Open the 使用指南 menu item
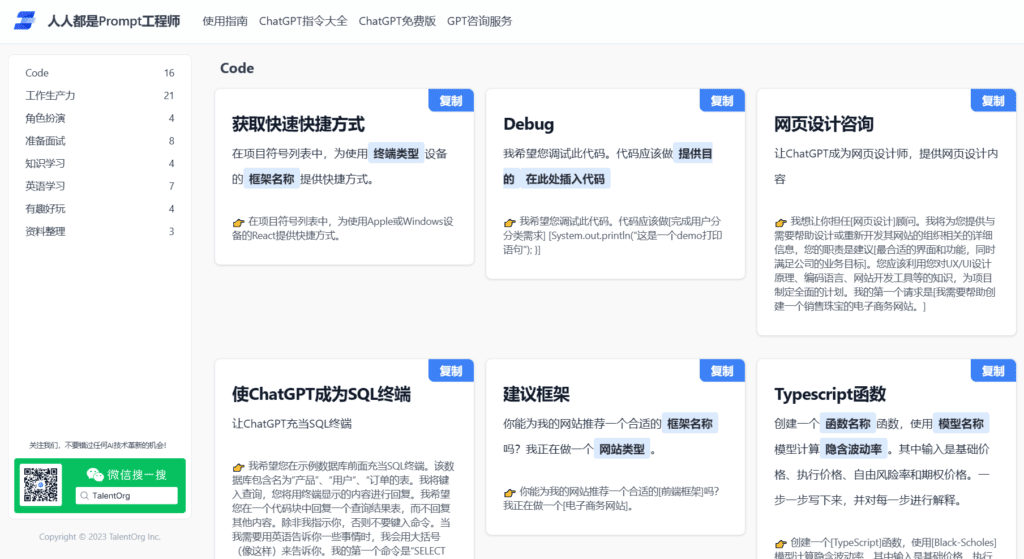The width and height of the screenshot is (1024, 559). (224, 21)
